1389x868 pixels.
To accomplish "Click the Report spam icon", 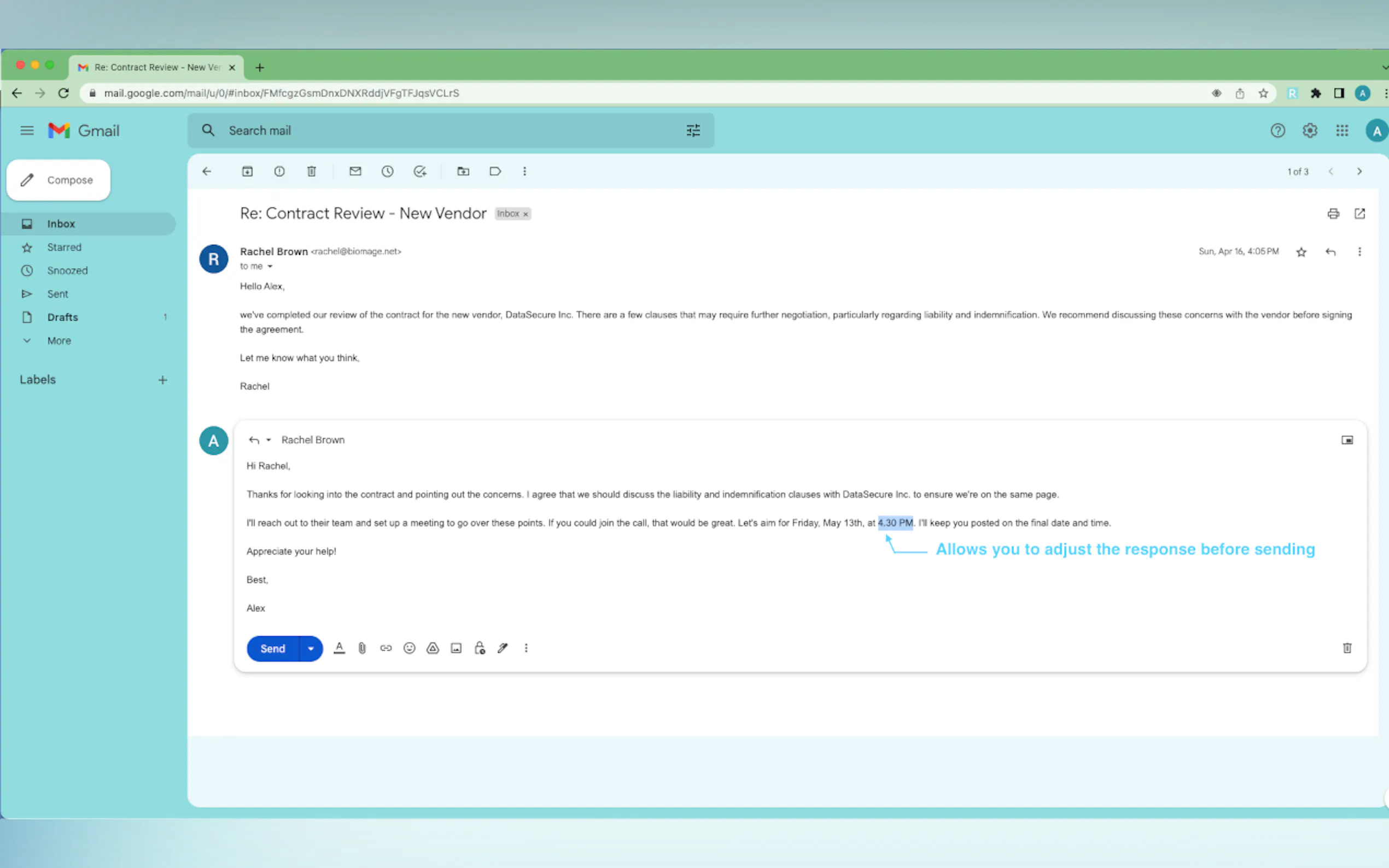I will (279, 171).
